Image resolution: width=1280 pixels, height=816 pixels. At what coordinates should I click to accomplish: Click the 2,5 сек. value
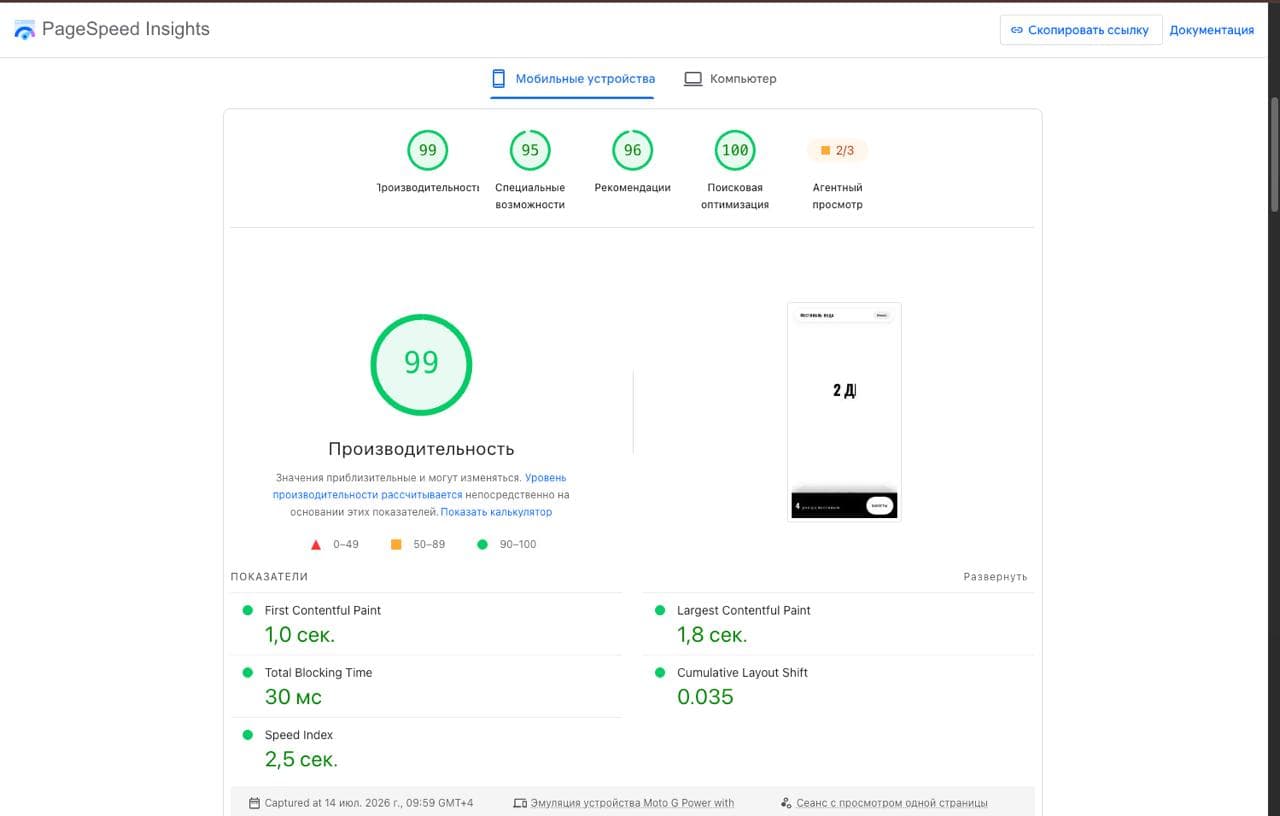pyautogui.click(x=301, y=759)
